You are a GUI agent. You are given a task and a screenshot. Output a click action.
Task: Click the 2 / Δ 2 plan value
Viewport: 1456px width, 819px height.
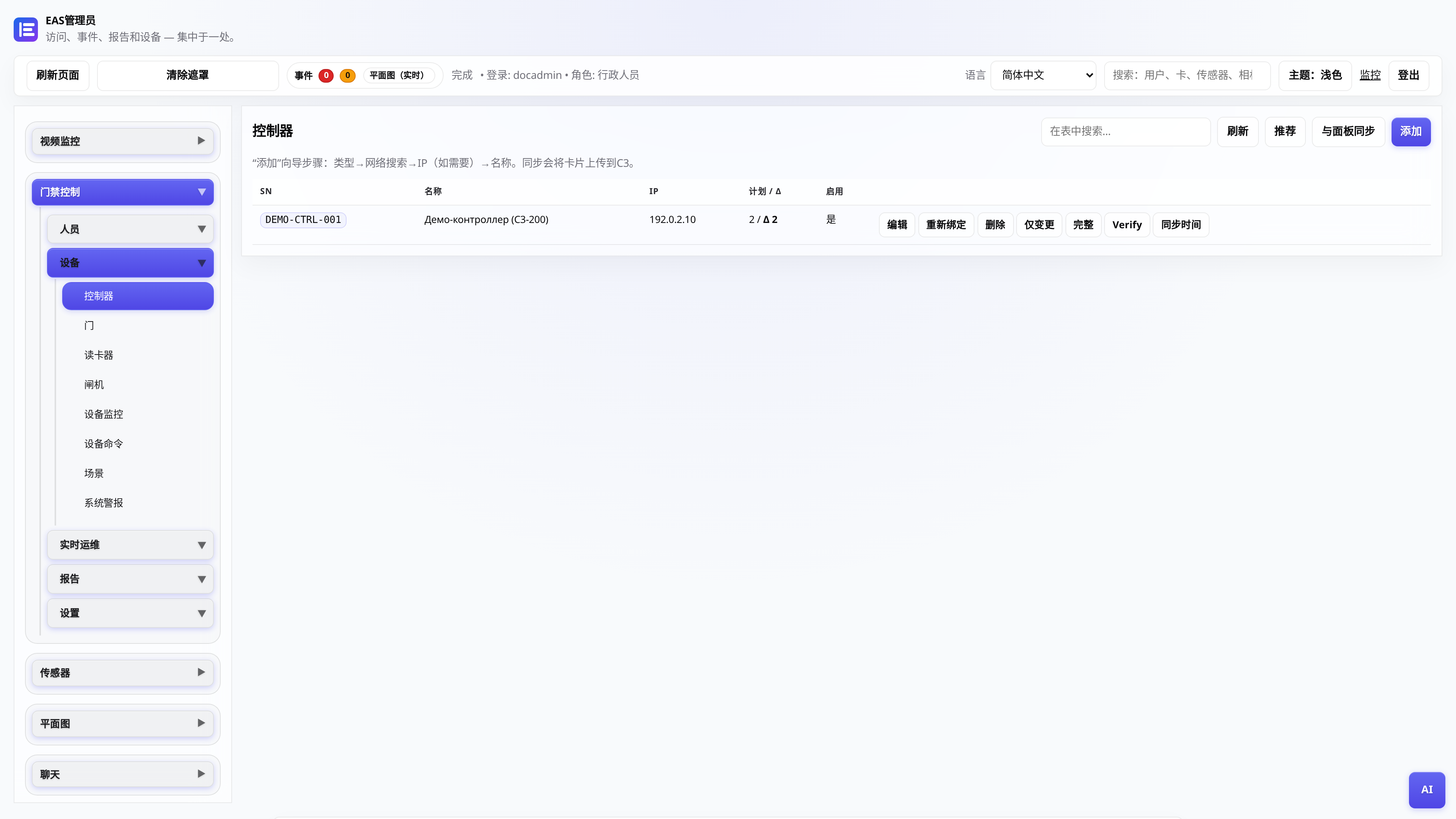(763, 220)
